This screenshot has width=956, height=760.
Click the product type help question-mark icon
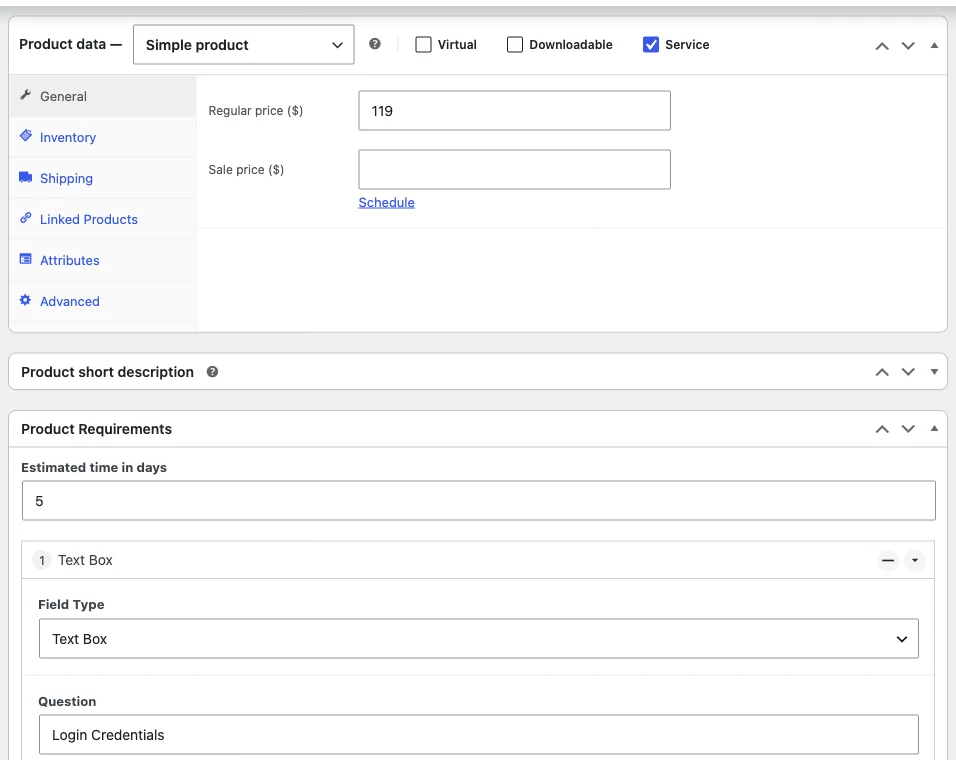(375, 44)
